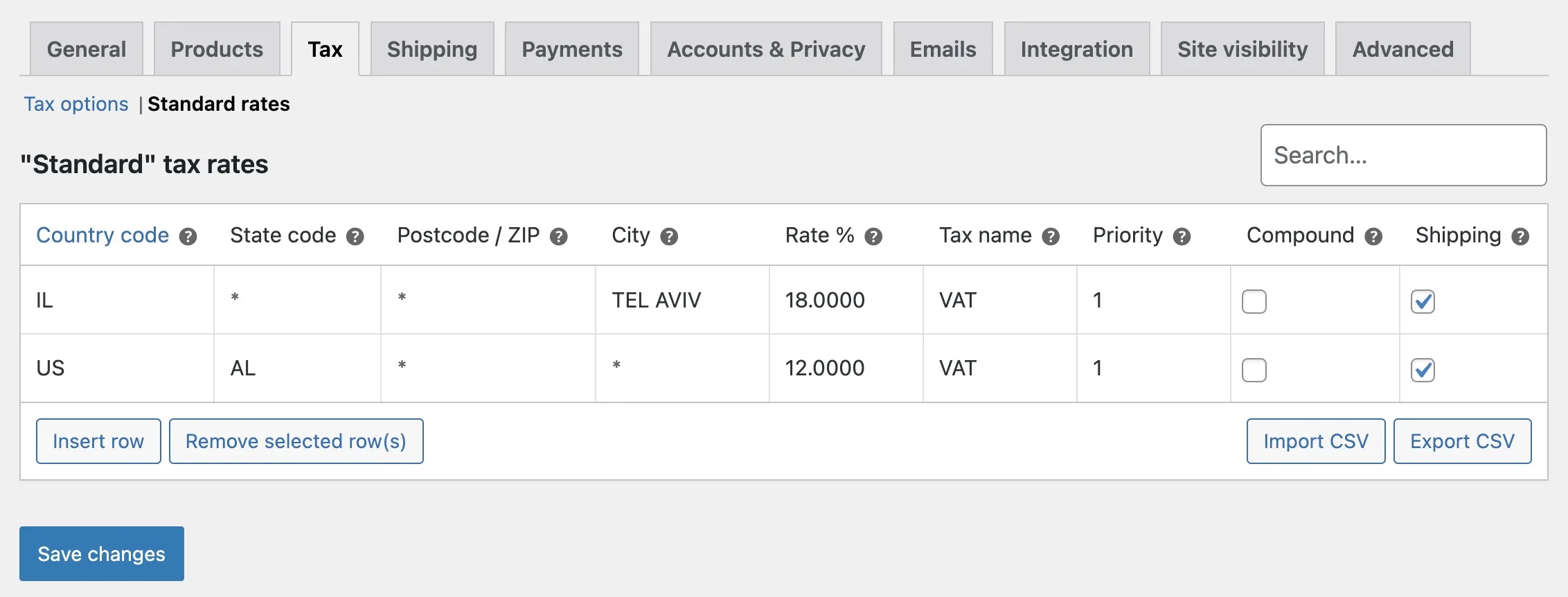Switch to the Products tab
This screenshot has height=597, width=1568.
coord(217,49)
